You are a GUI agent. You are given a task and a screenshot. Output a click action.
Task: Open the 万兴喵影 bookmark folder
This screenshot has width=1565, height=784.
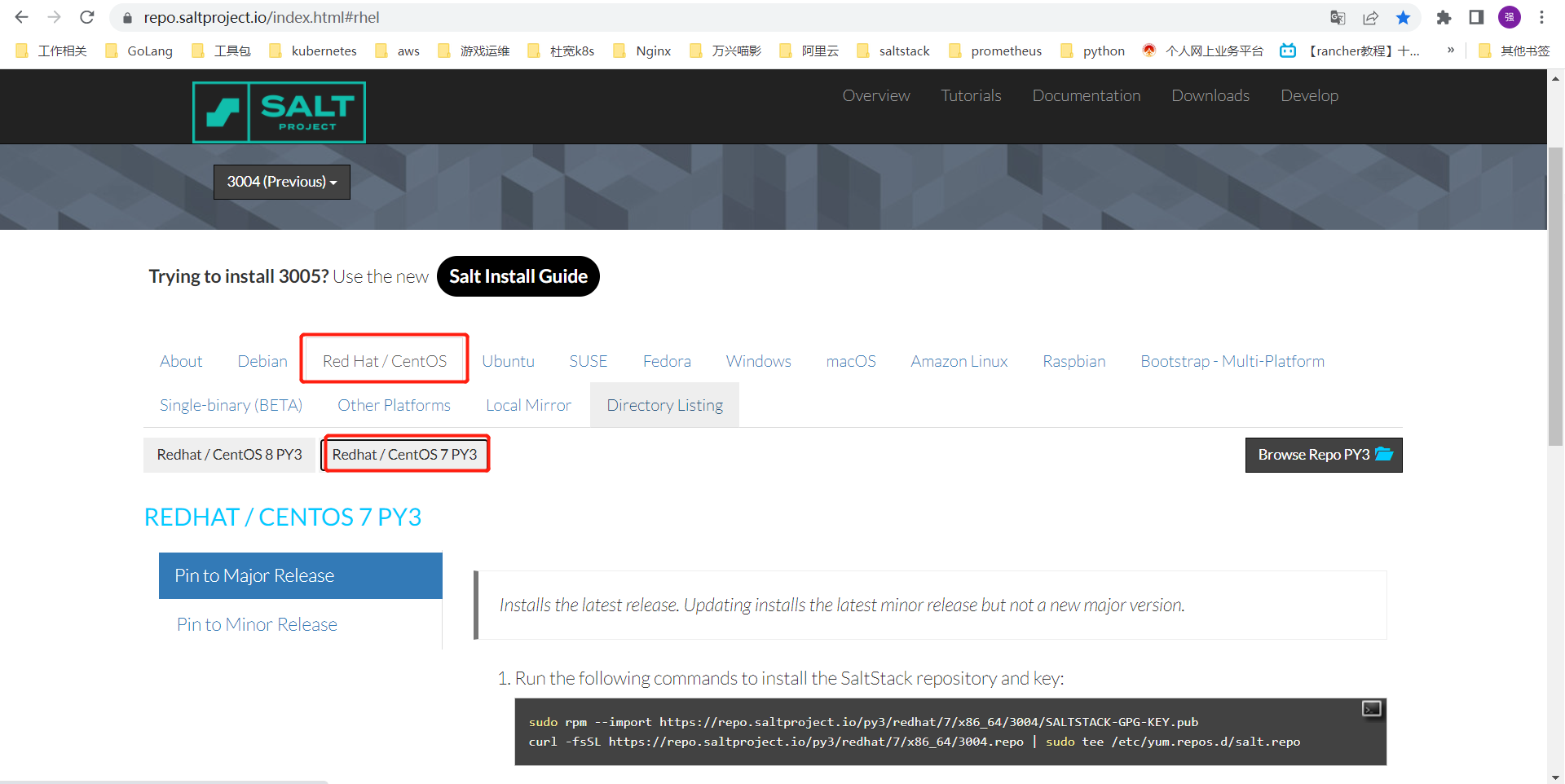[725, 51]
